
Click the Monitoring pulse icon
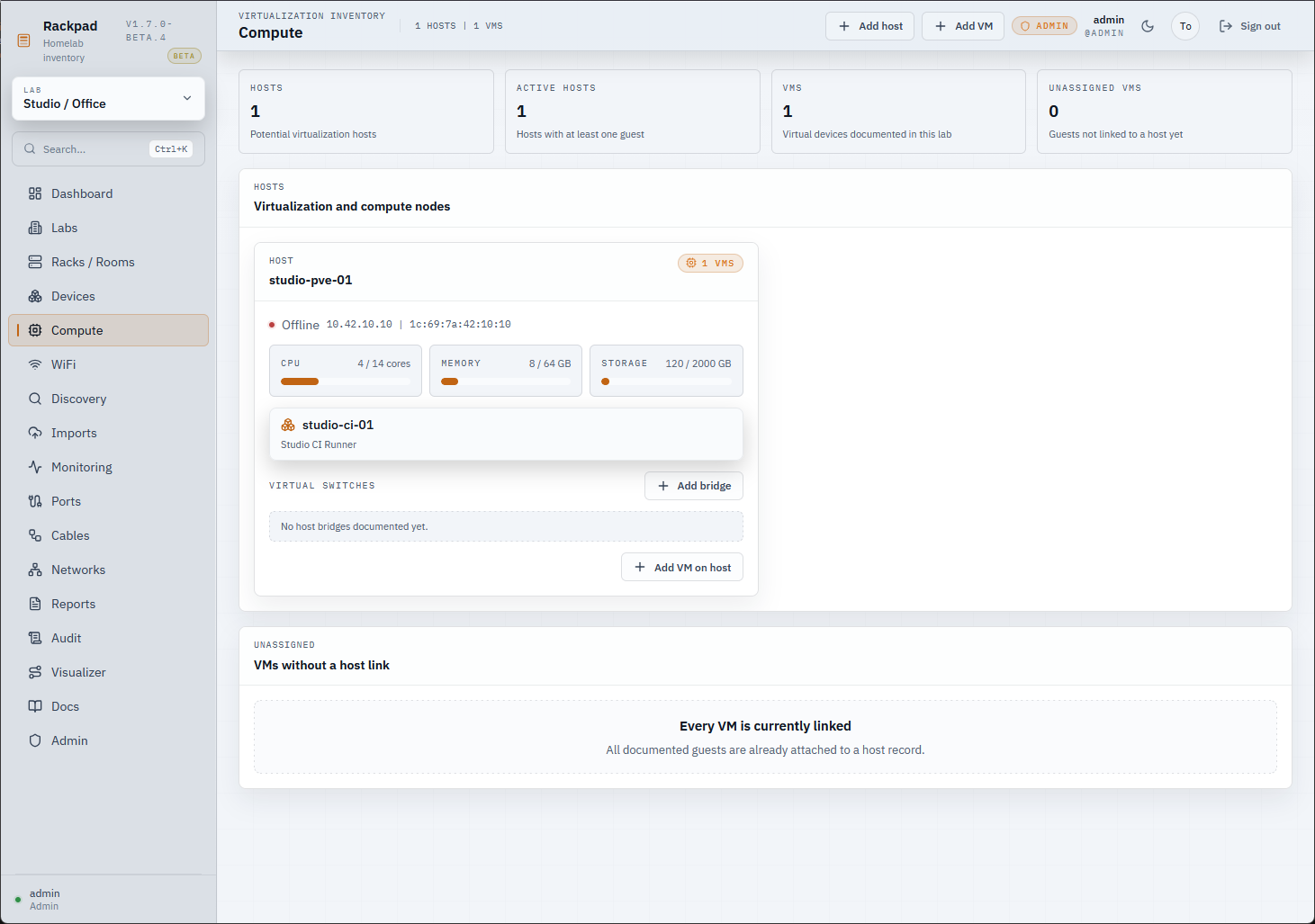35,467
